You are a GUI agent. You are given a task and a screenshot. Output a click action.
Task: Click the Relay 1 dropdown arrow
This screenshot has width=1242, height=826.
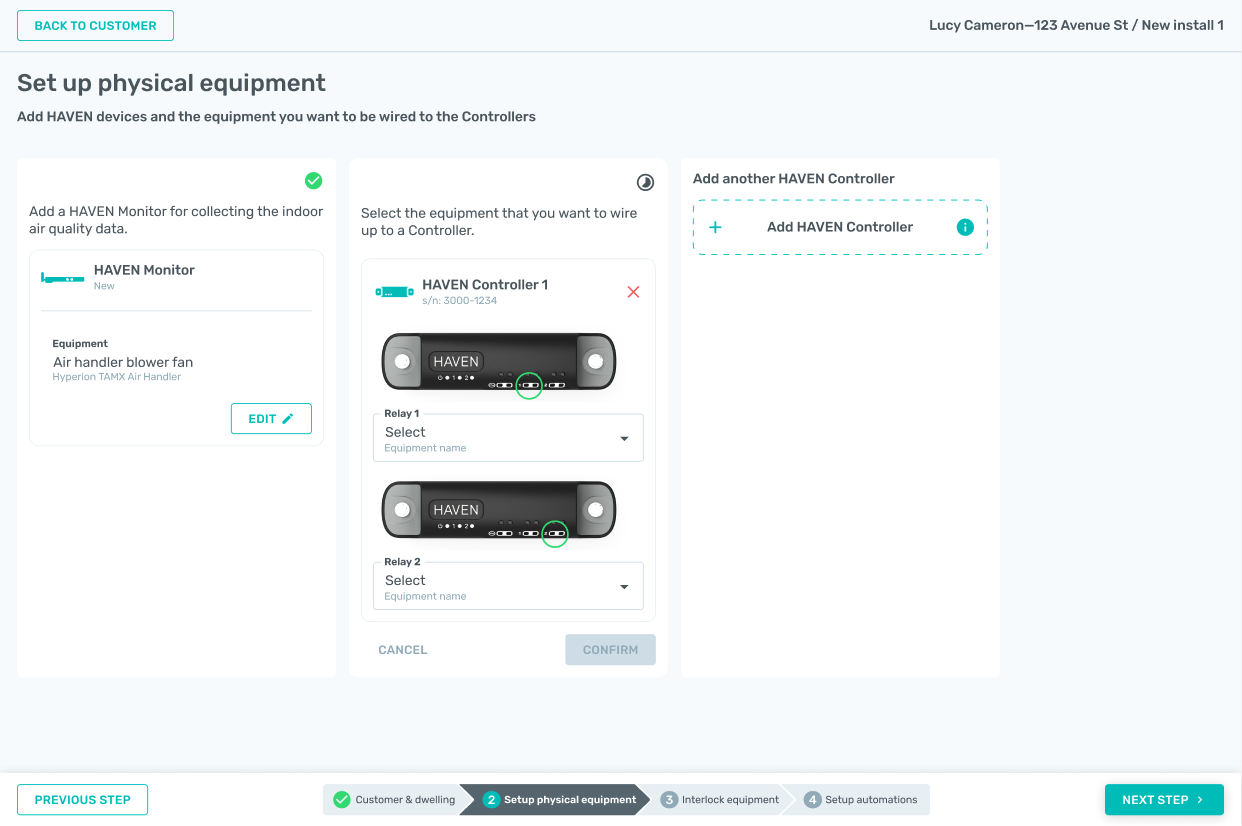pyautogui.click(x=625, y=439)
